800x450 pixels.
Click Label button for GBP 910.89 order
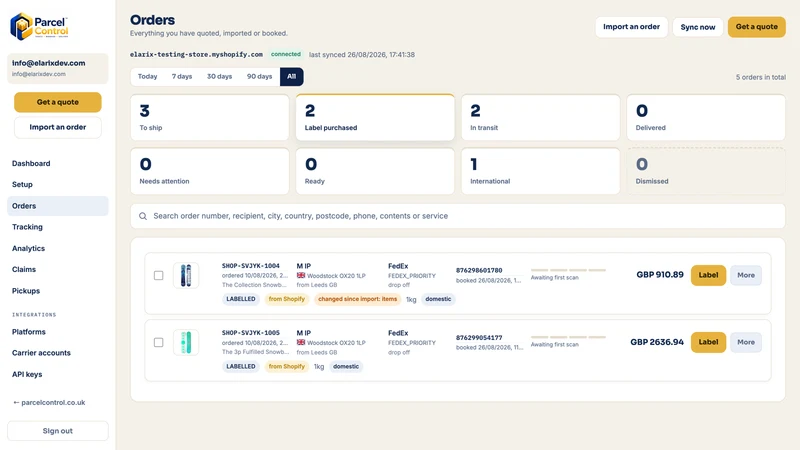pyautogui.click(x=708, y=276)
